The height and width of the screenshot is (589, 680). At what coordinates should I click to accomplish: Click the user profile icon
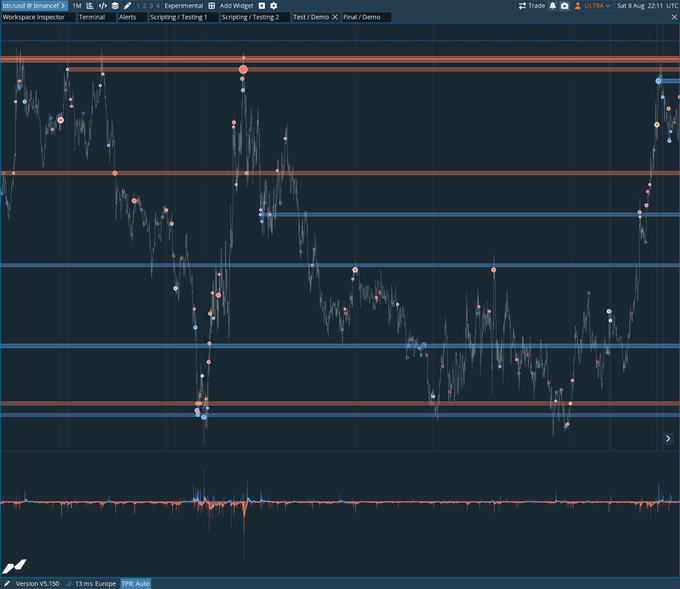tap(578, 6)
